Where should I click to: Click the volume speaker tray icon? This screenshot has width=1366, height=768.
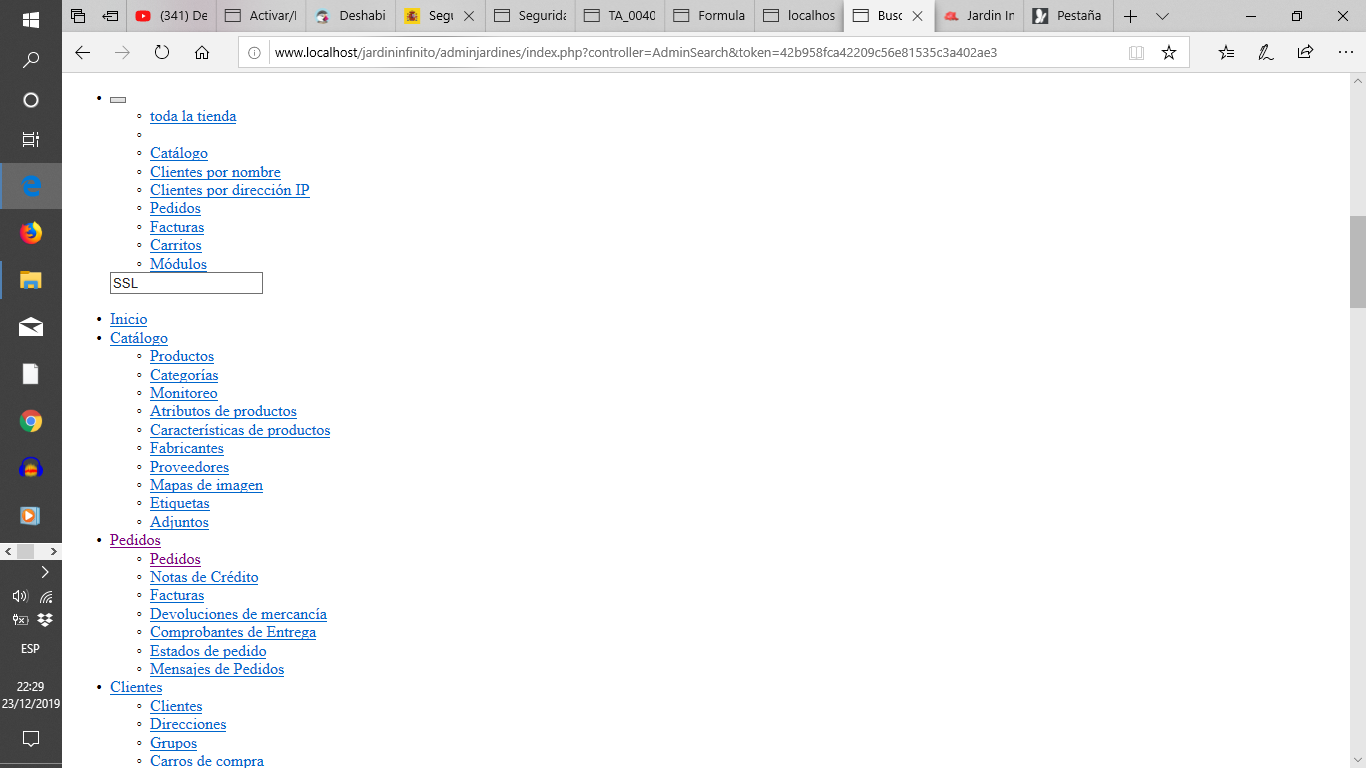pos(19,596)
